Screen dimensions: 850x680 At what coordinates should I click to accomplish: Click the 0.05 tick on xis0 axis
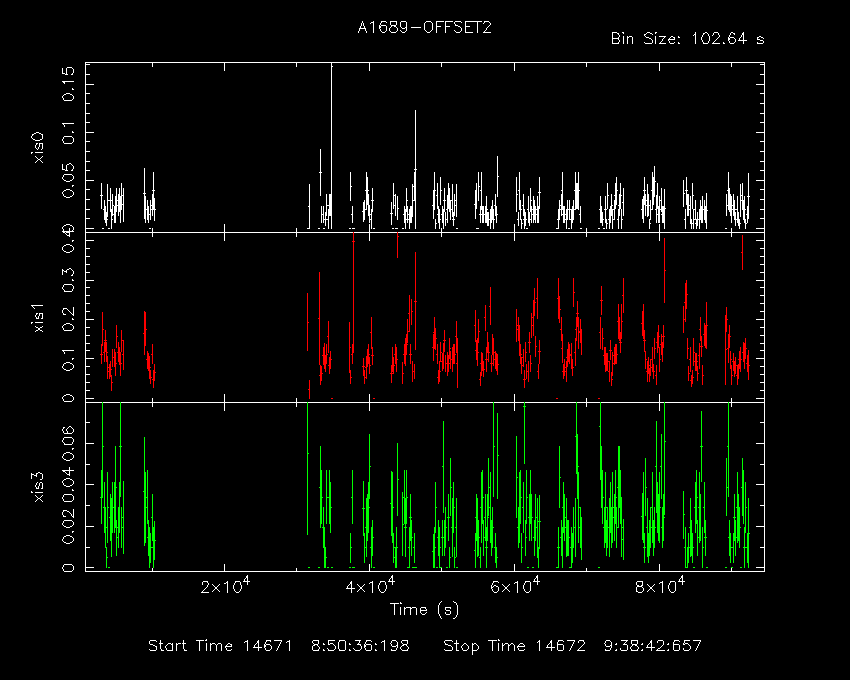point(69,180)
